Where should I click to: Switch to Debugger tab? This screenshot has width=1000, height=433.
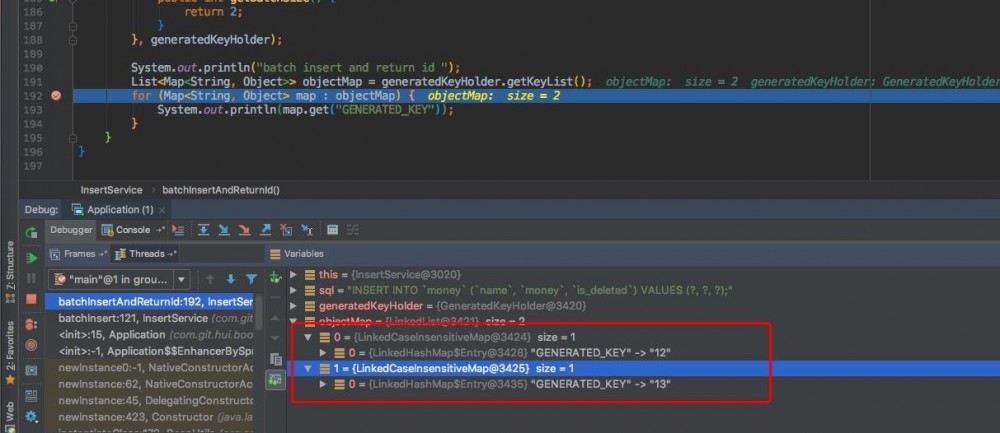coord(71,230)
